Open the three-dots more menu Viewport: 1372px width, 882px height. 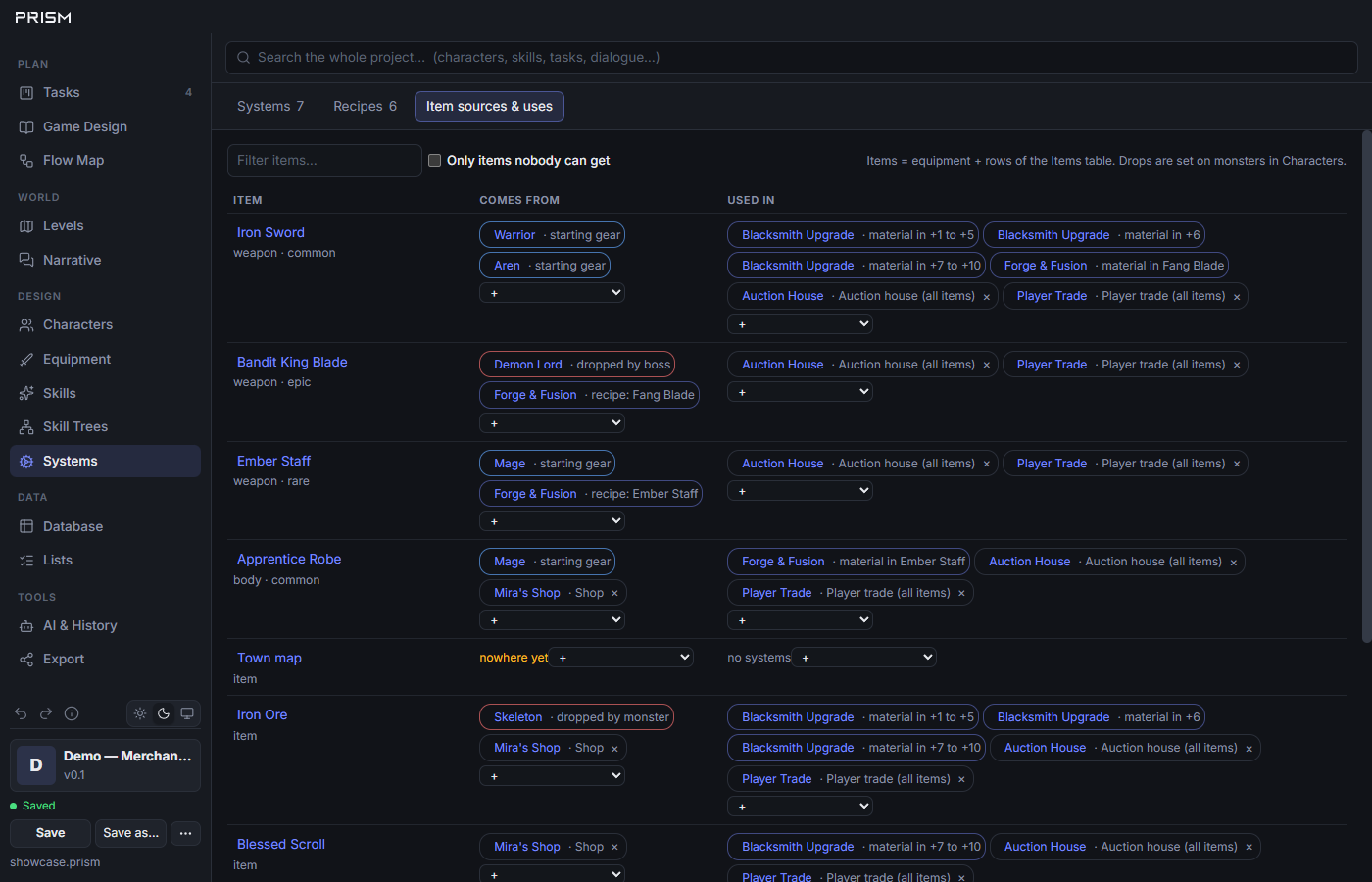[x=185, y=833]
